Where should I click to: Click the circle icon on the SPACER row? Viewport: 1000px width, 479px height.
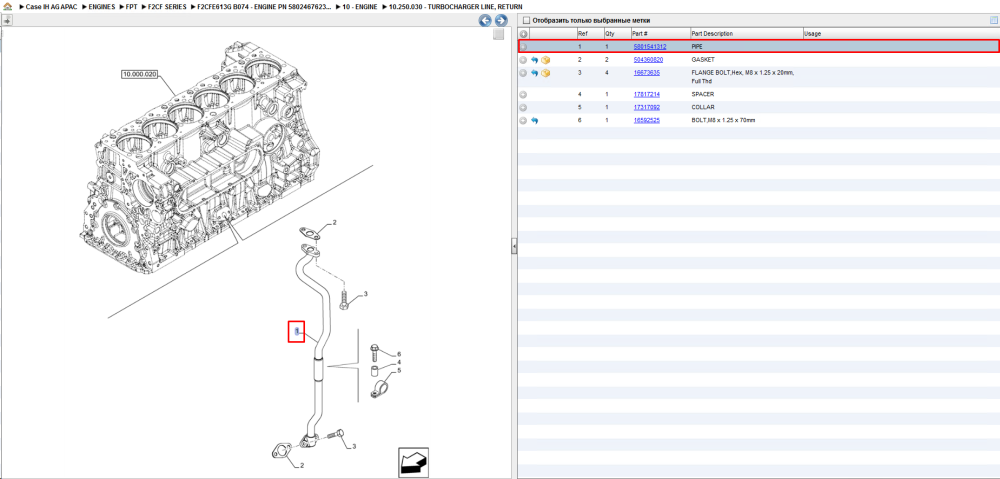click(x=523, y=94)
